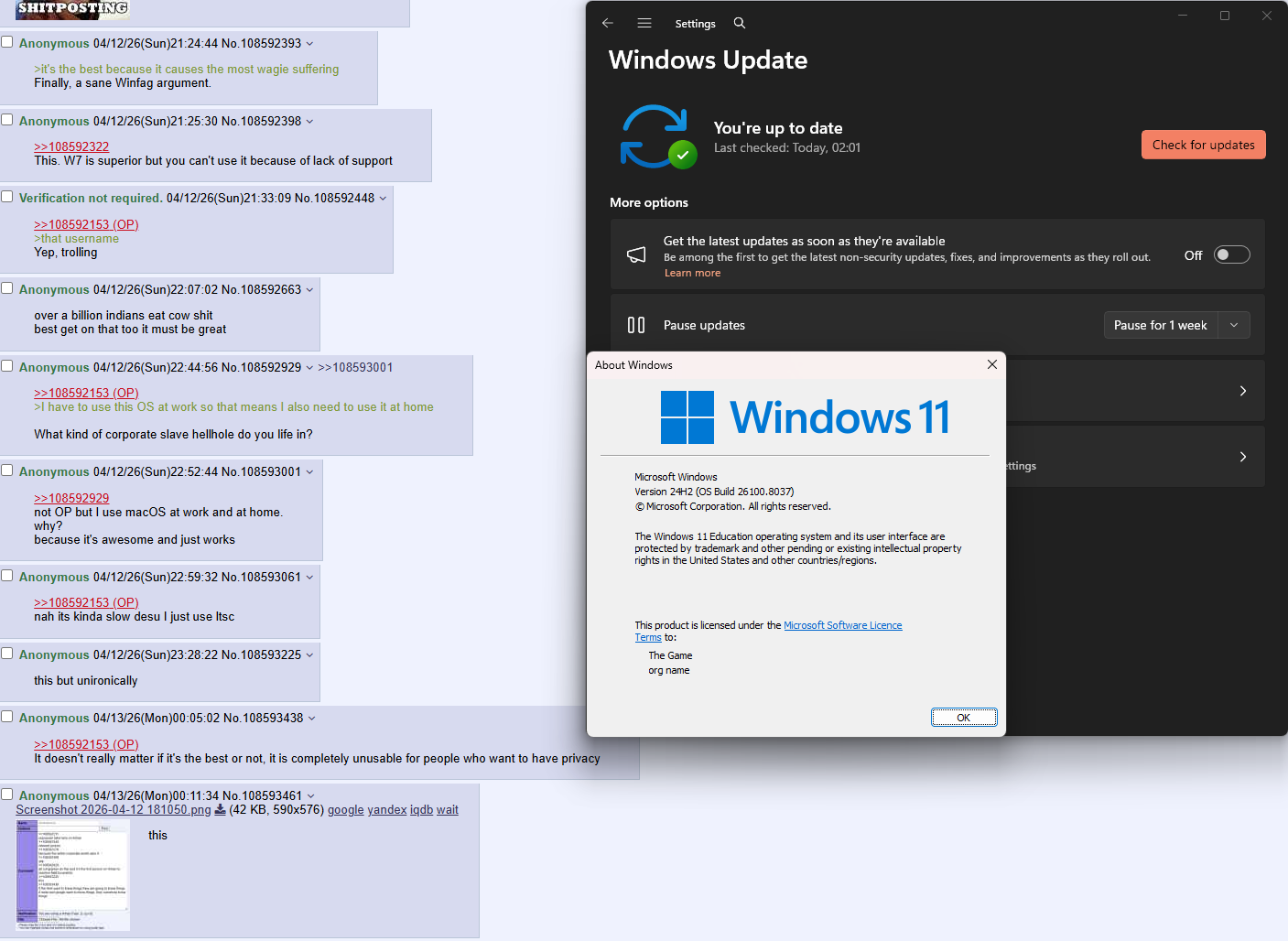Image resolution: width=1288 pixels, height=941 pixels.
Task: Expand the post menu arrow for No.108593225
Action: coord(309,654)
